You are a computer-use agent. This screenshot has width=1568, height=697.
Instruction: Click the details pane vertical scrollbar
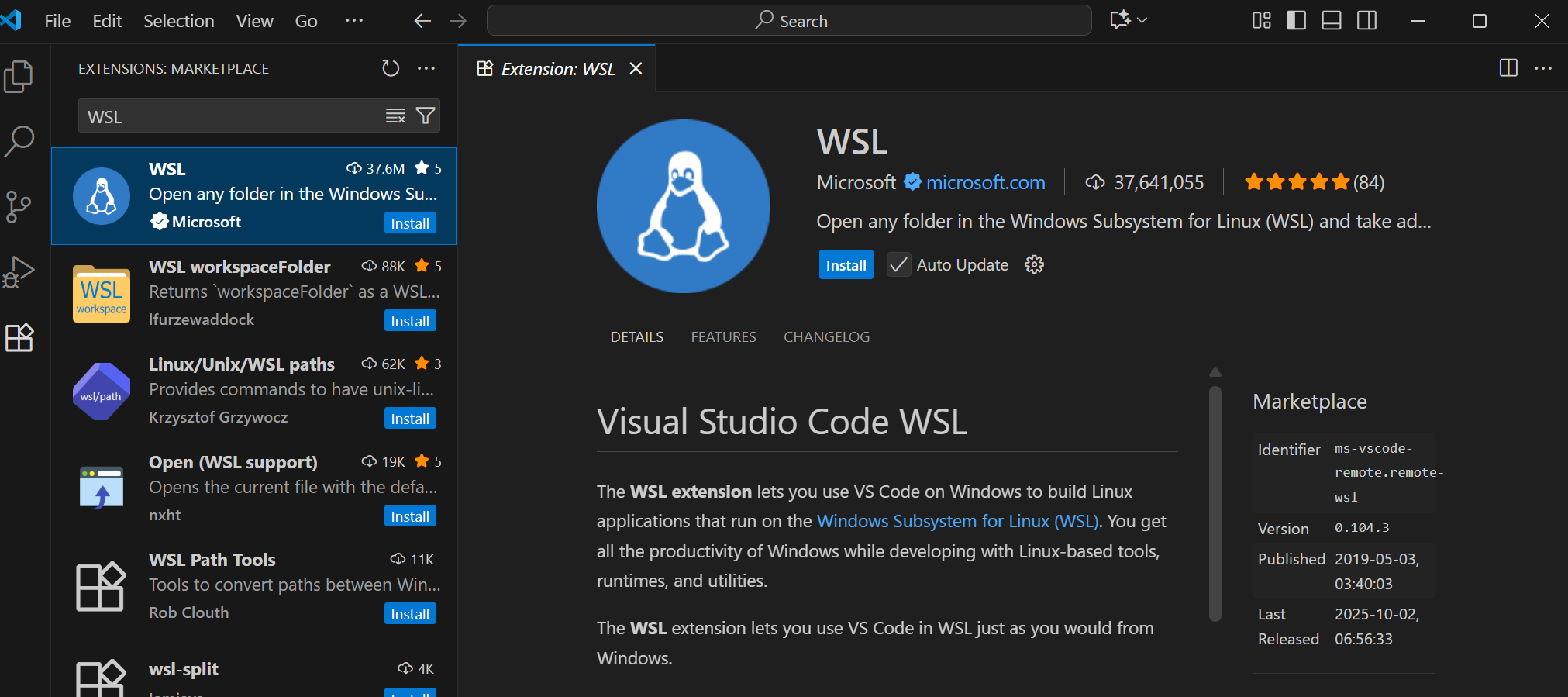(x=1215, y=503)
